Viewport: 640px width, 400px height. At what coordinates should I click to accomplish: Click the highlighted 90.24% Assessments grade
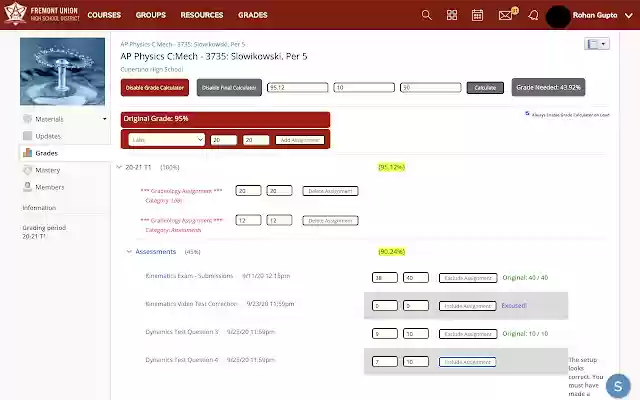391,251
